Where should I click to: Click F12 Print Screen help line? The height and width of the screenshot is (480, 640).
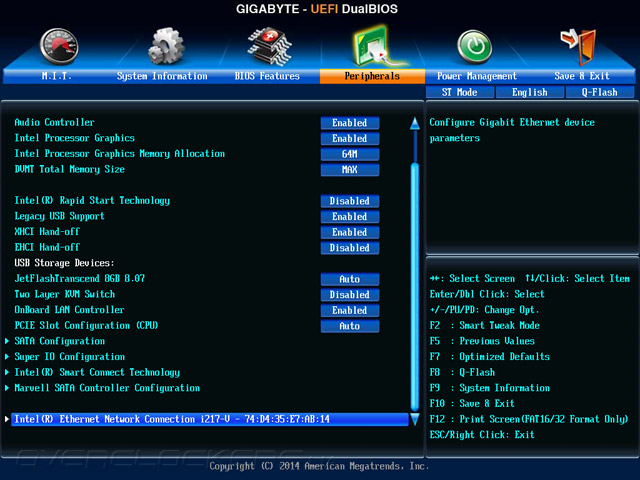pos(529,419)
